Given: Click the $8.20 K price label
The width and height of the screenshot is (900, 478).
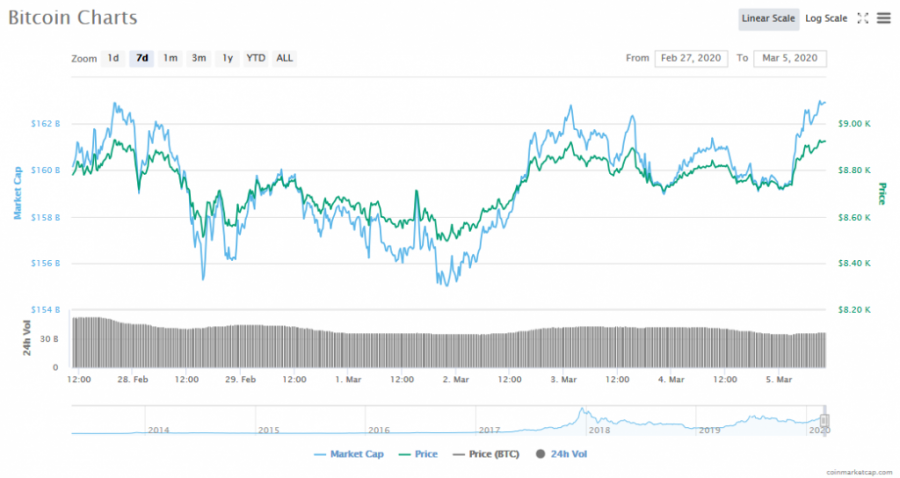Looking at the screenshot, I should 854,310.
